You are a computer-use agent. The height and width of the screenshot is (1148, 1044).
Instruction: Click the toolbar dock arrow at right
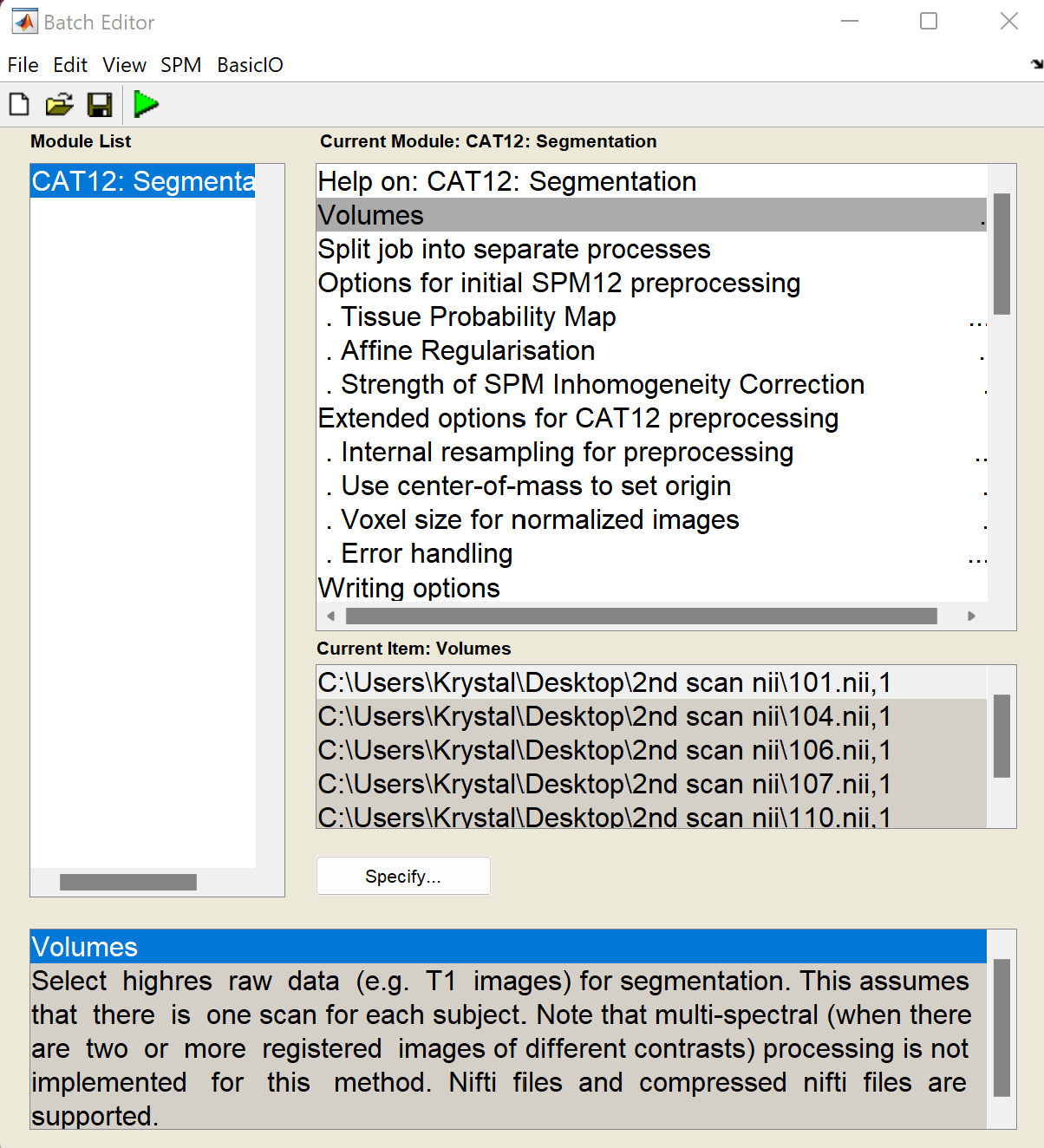tap(1036, 64)
